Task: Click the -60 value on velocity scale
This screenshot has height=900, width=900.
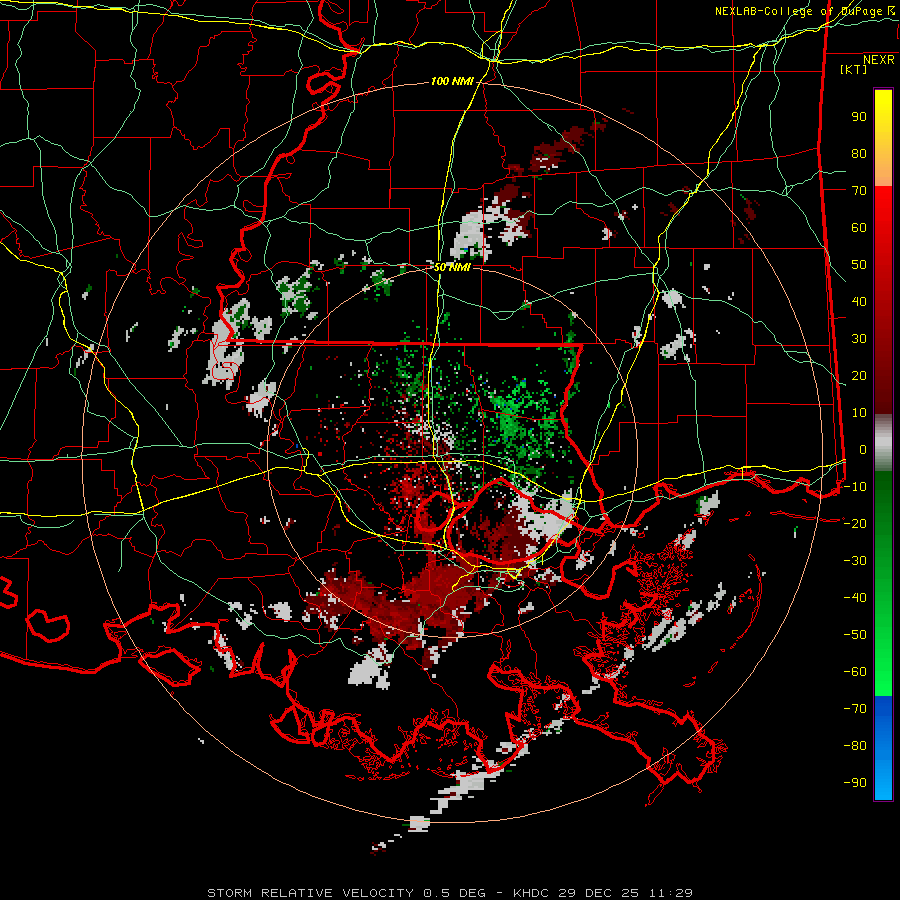Action: (x=855, y=672)
